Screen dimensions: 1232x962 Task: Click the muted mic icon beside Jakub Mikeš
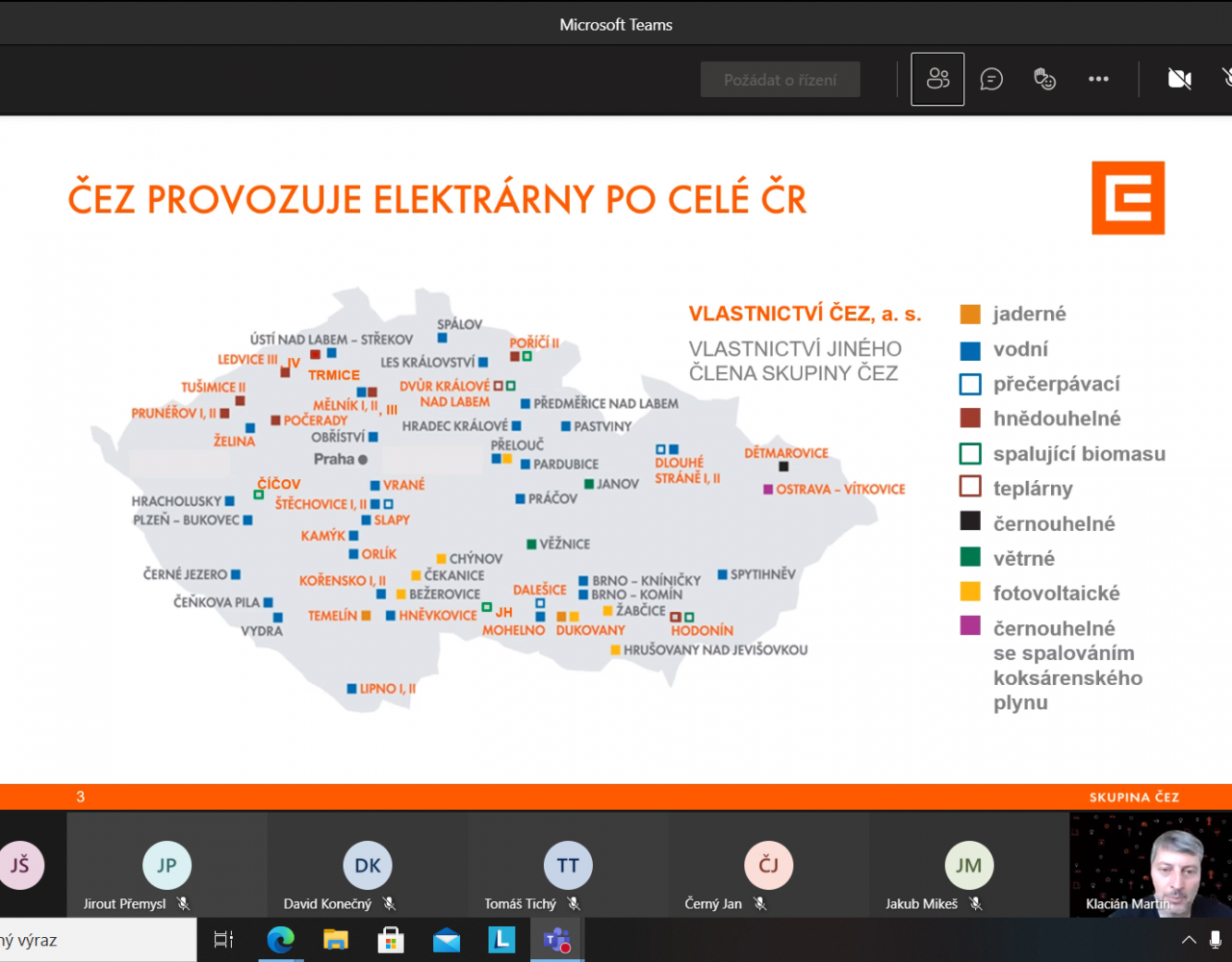(975, 904)
